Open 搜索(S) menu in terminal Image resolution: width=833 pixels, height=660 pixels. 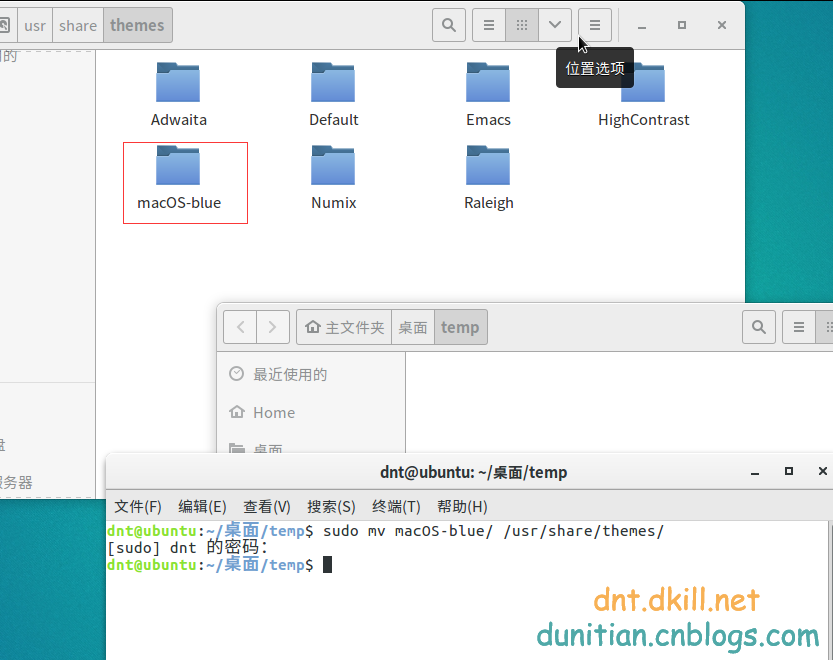331,506
